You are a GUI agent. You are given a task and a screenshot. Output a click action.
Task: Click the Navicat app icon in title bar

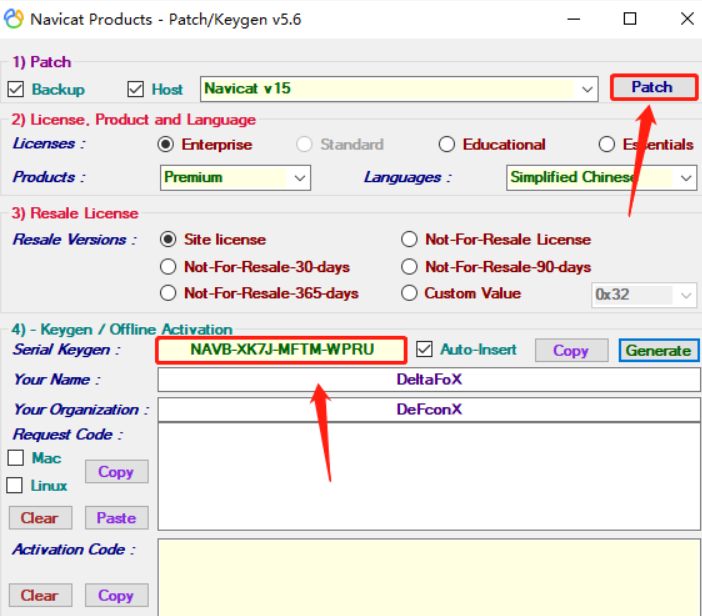click(13, 19)
